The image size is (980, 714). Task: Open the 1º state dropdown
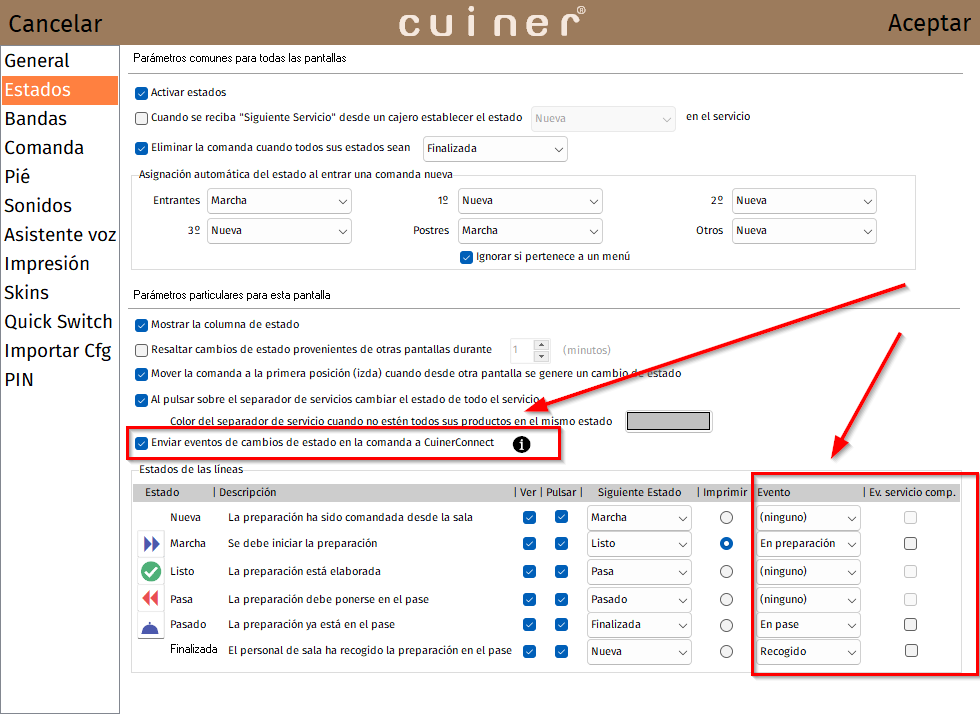(x=530, y=201)
